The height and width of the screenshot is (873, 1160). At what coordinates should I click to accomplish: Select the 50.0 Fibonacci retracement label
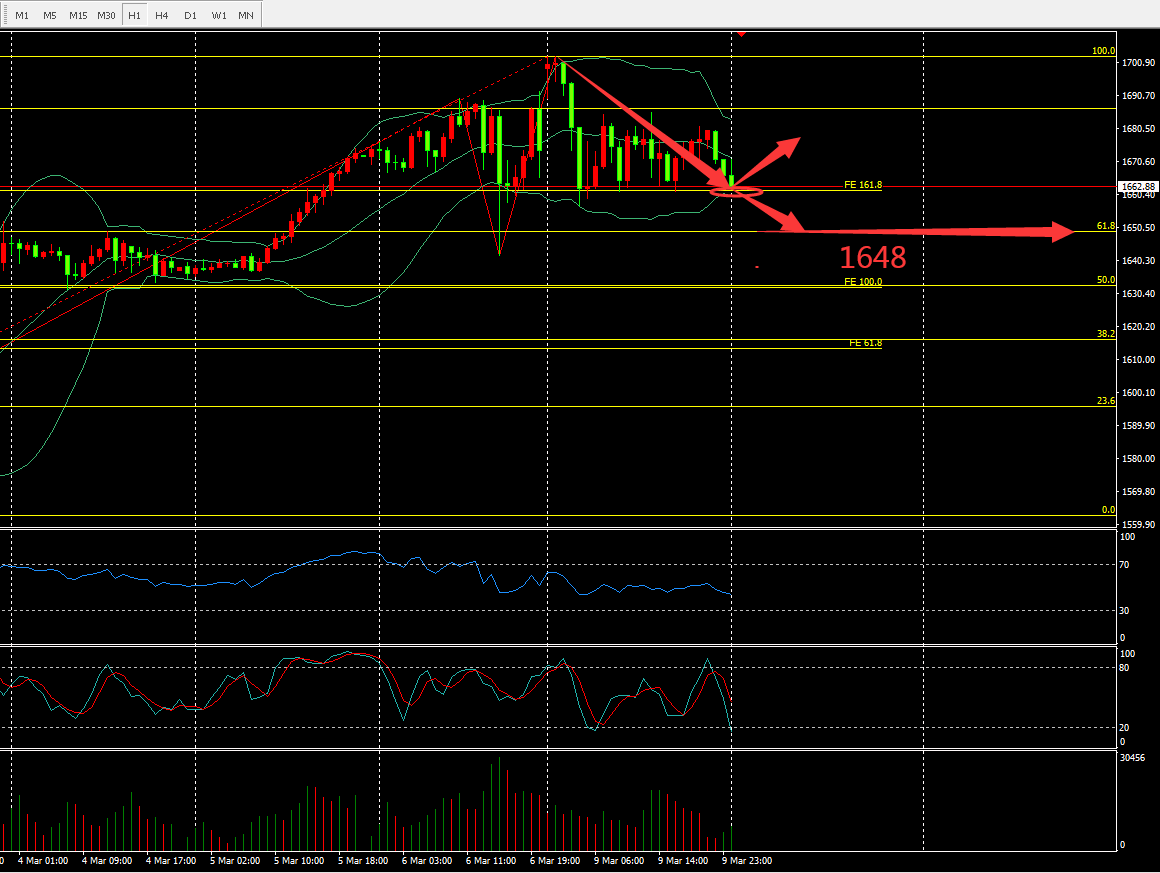coord(1105,280)
